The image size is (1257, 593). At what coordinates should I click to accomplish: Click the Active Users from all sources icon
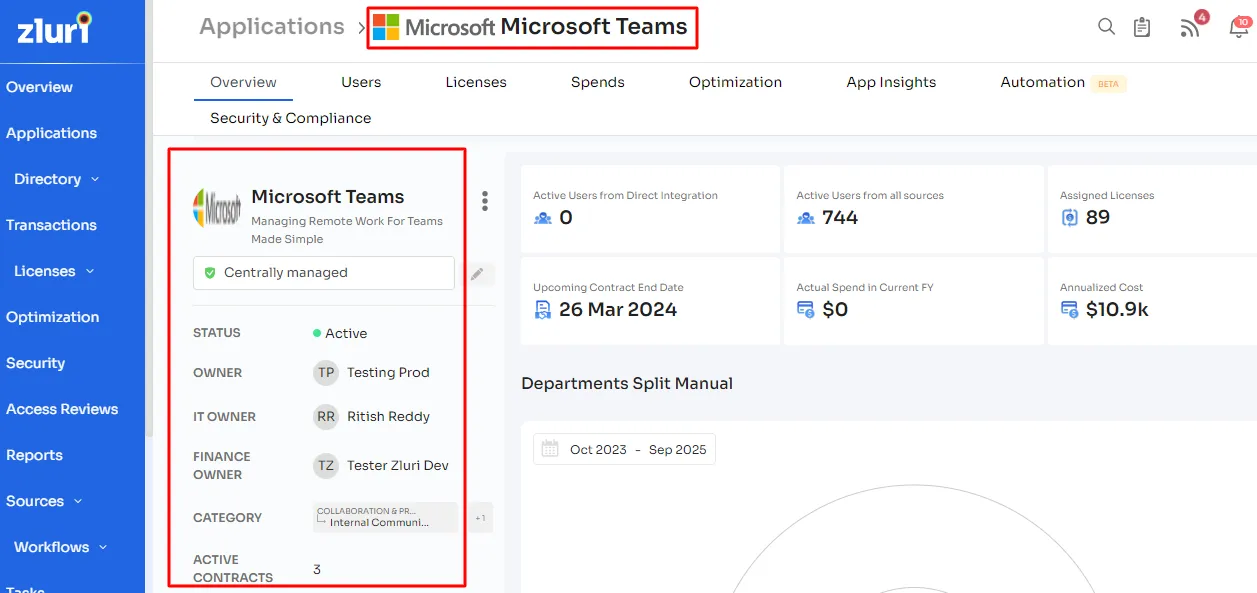coord(806,218)
